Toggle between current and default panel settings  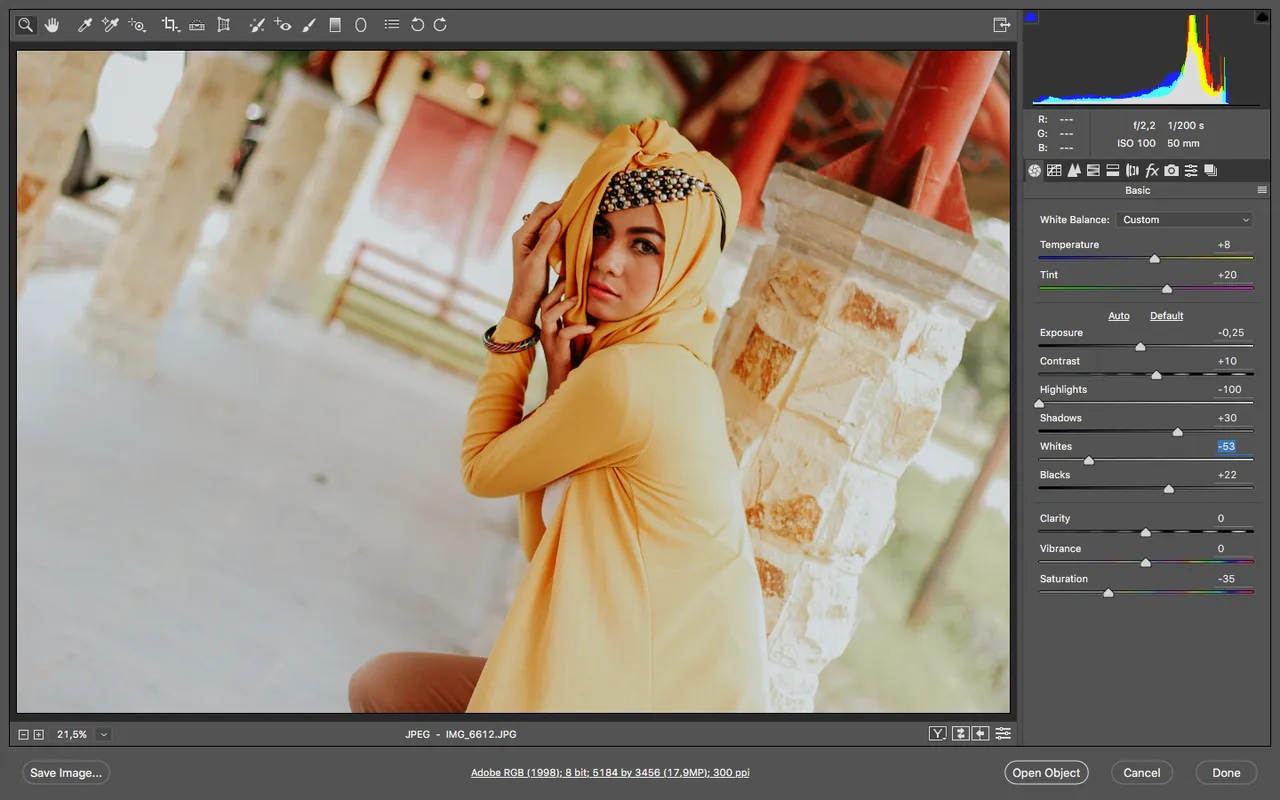click(x=1003, y=734)
